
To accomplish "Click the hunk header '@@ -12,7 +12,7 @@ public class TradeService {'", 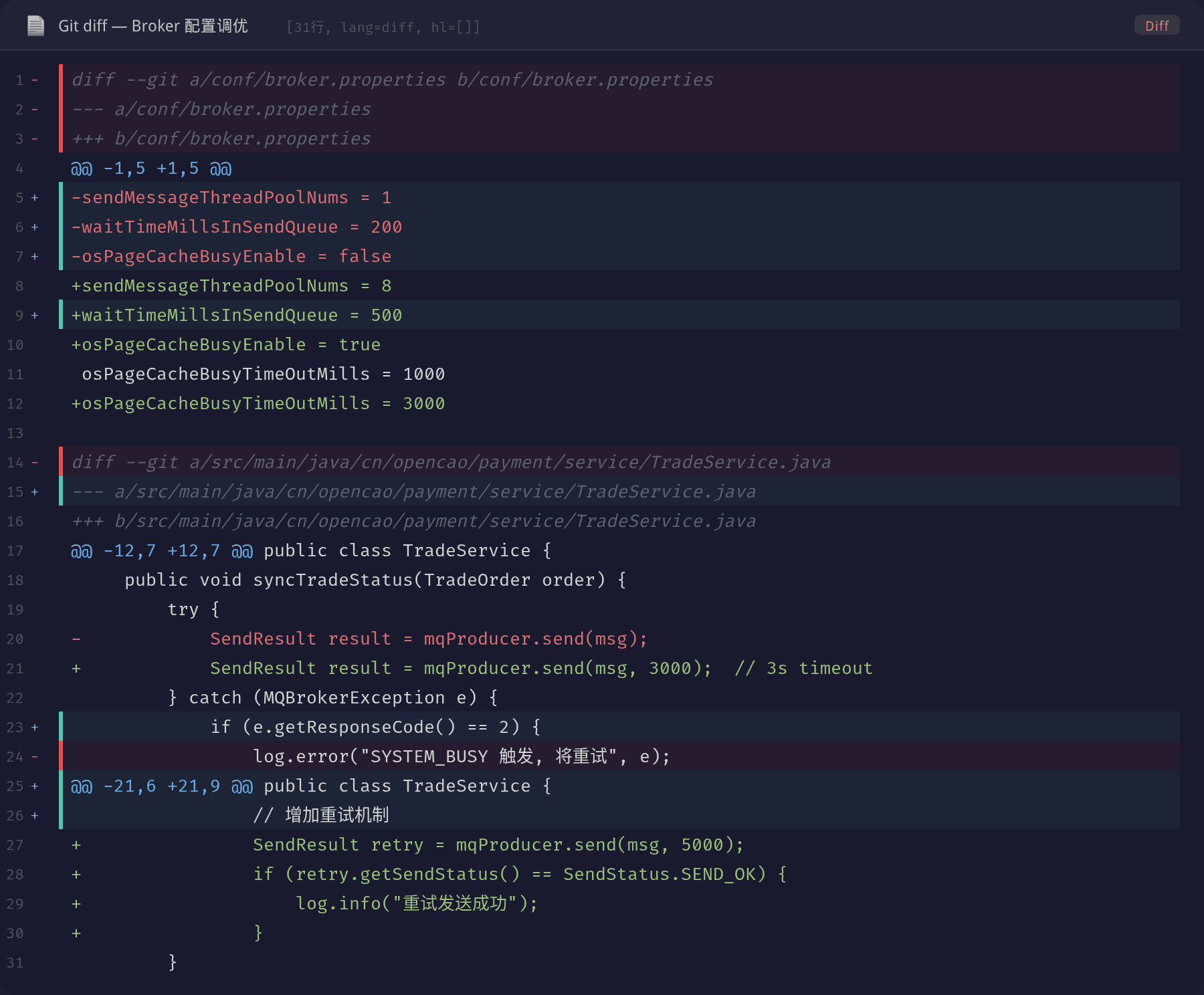I will coord(312,550).
